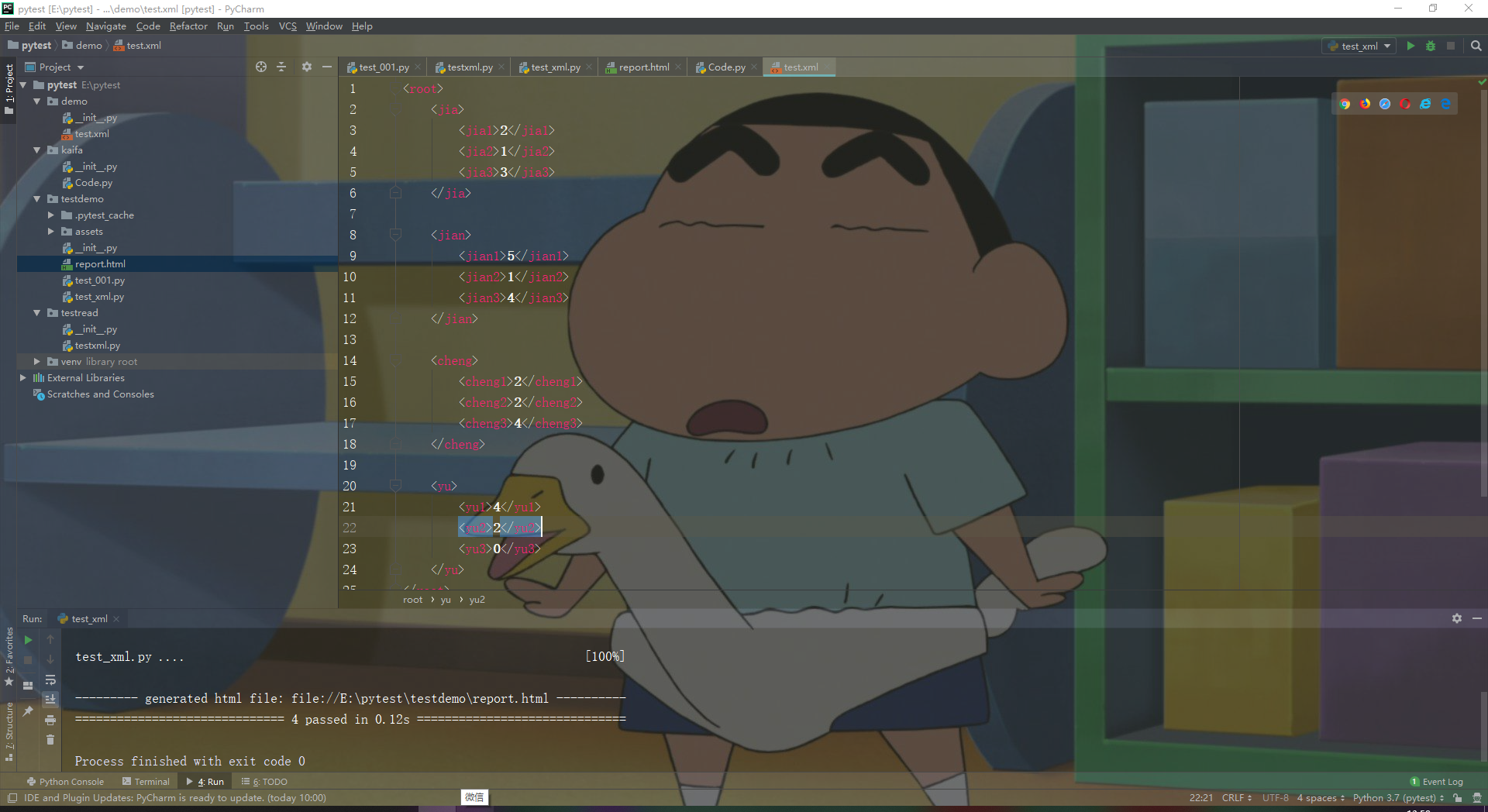Switch to Code.py editor tab
Screen dimensions: 1488x812
727,67
